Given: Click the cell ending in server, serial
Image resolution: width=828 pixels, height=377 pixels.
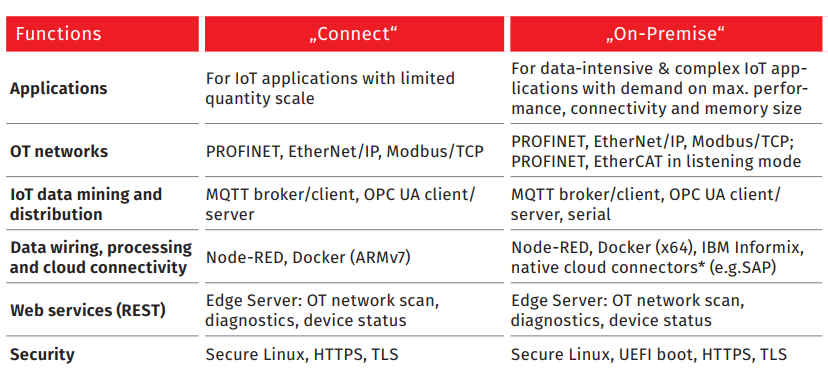Looking at the screenshot, I should pos(646,204).
